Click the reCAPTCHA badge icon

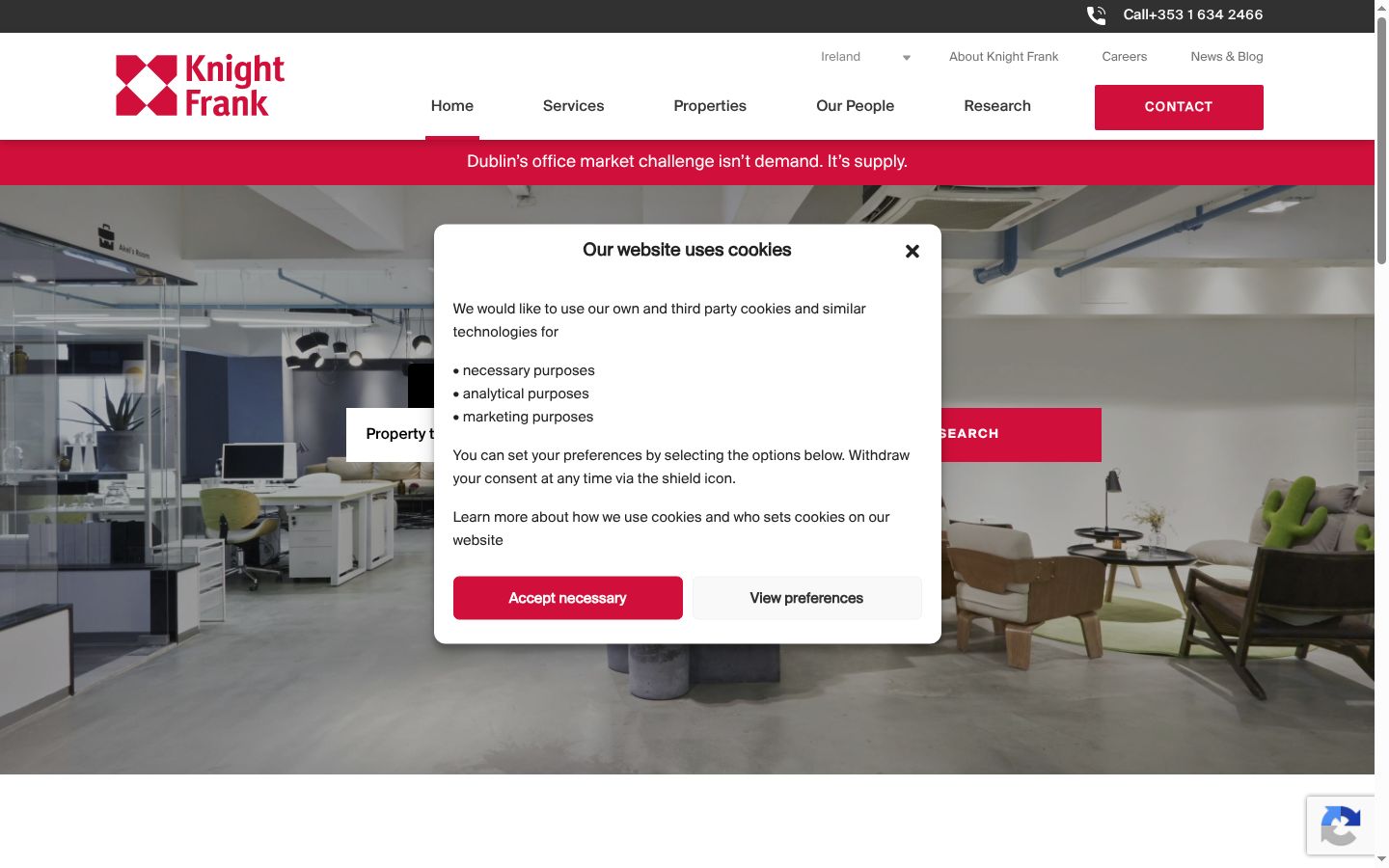(x=1340, y=826)
